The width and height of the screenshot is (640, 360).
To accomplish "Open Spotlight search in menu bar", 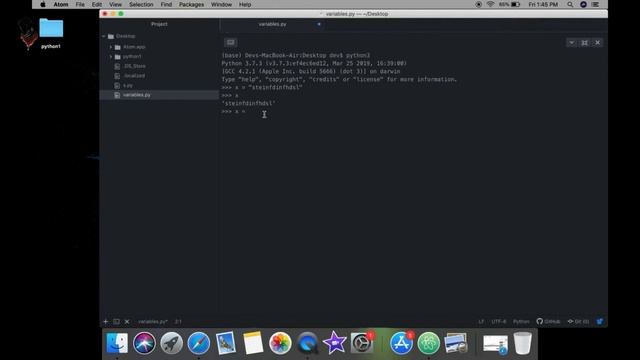I will [570, 4].
